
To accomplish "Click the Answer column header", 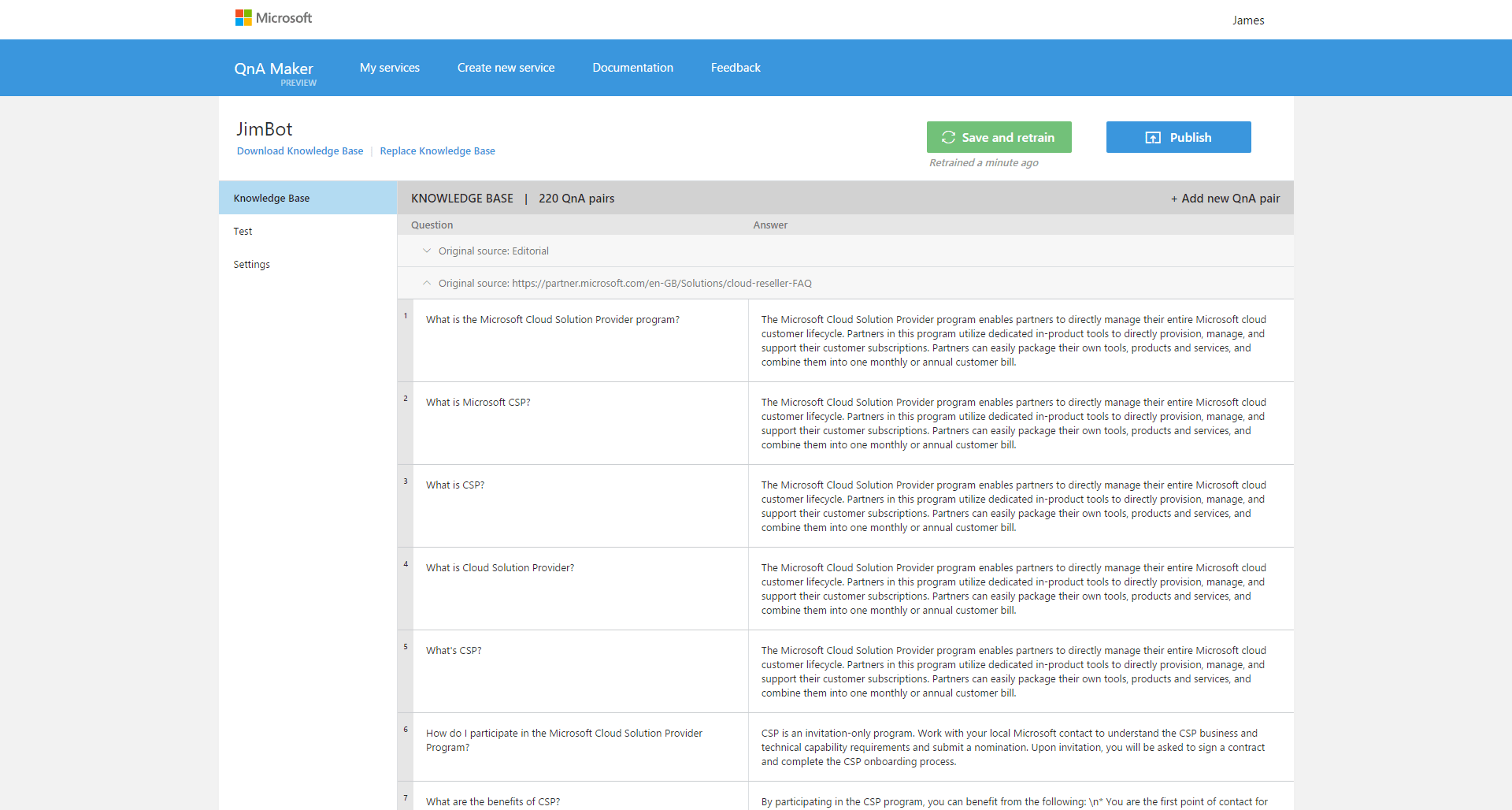I will pyautogui.click(x=770, y=225).
